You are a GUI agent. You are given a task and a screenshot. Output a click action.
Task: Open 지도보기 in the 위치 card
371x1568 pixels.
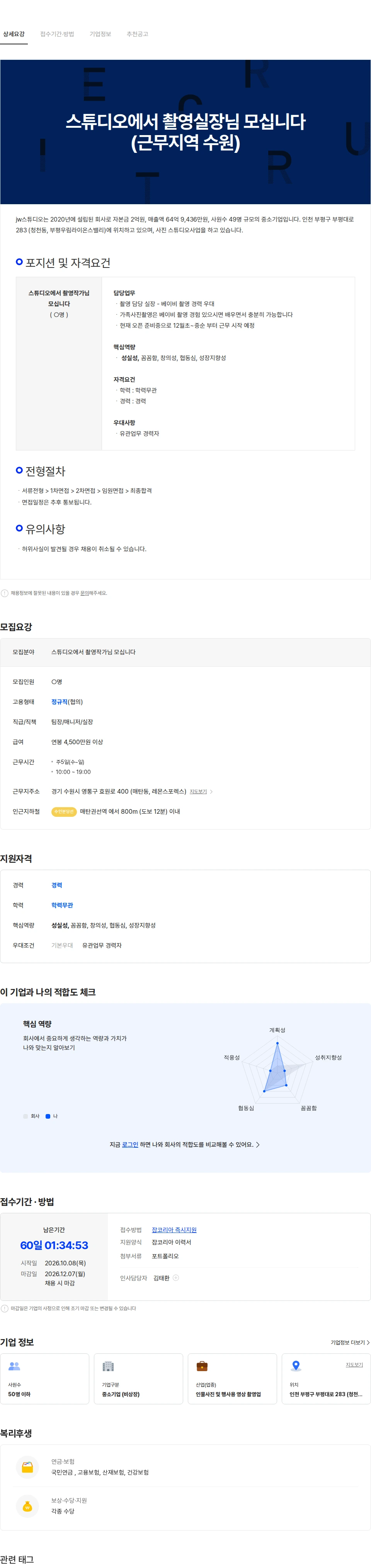[x=354, y=1365]
